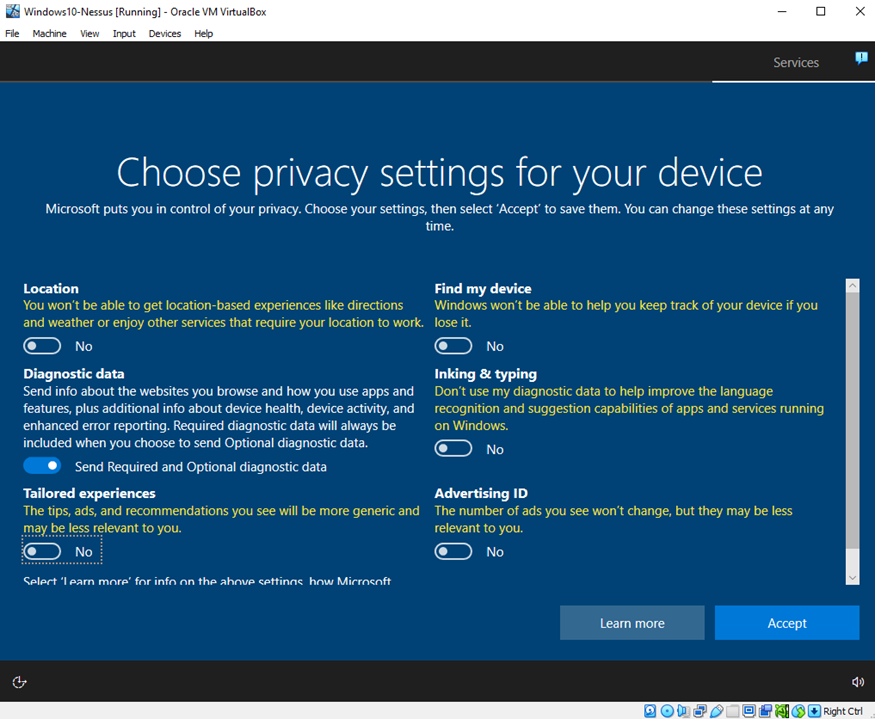
Task: Toggle the Location switch
Action: click(43, 346)
